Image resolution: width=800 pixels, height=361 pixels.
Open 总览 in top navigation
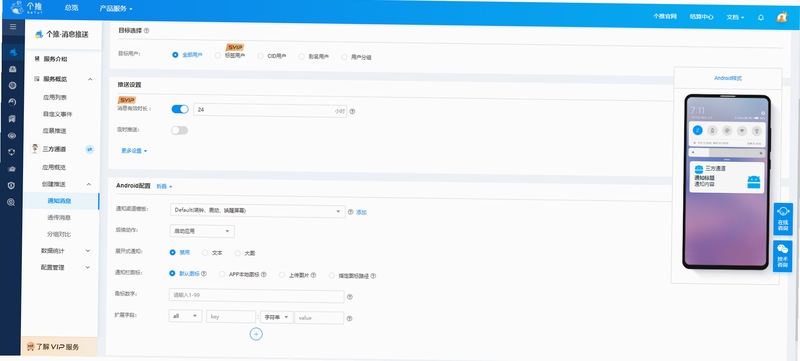(71, 8)
